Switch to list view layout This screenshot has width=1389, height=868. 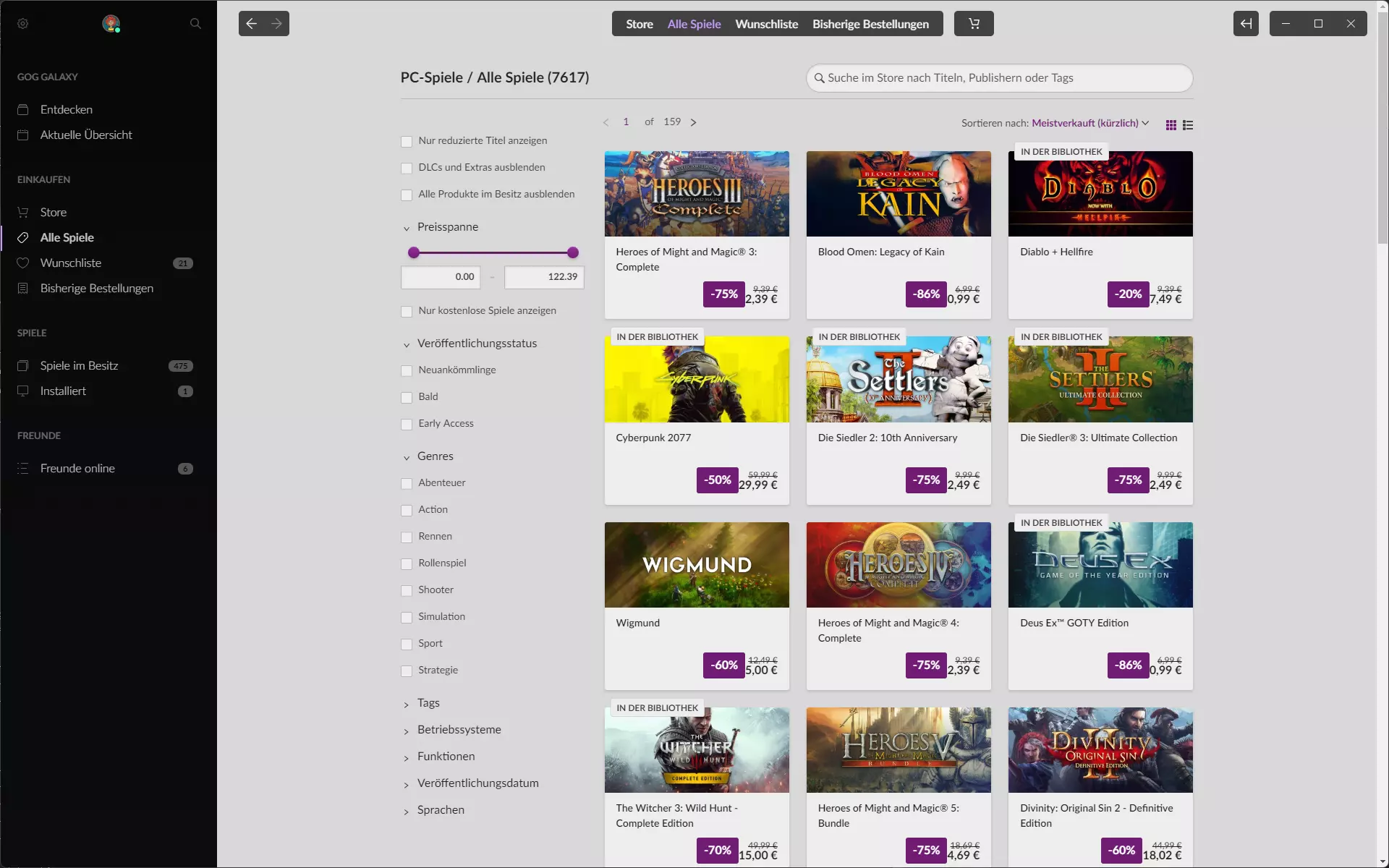coord(1188,125)
